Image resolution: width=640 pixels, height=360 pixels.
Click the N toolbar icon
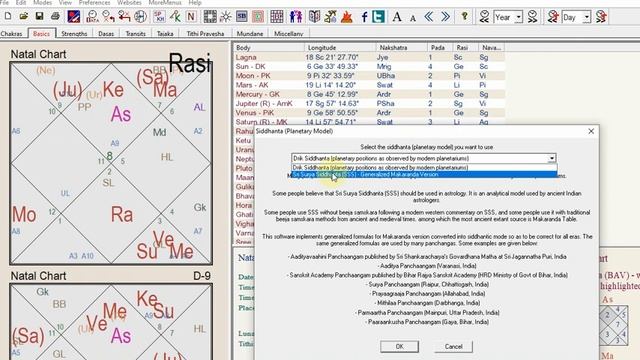coord(191,16)
